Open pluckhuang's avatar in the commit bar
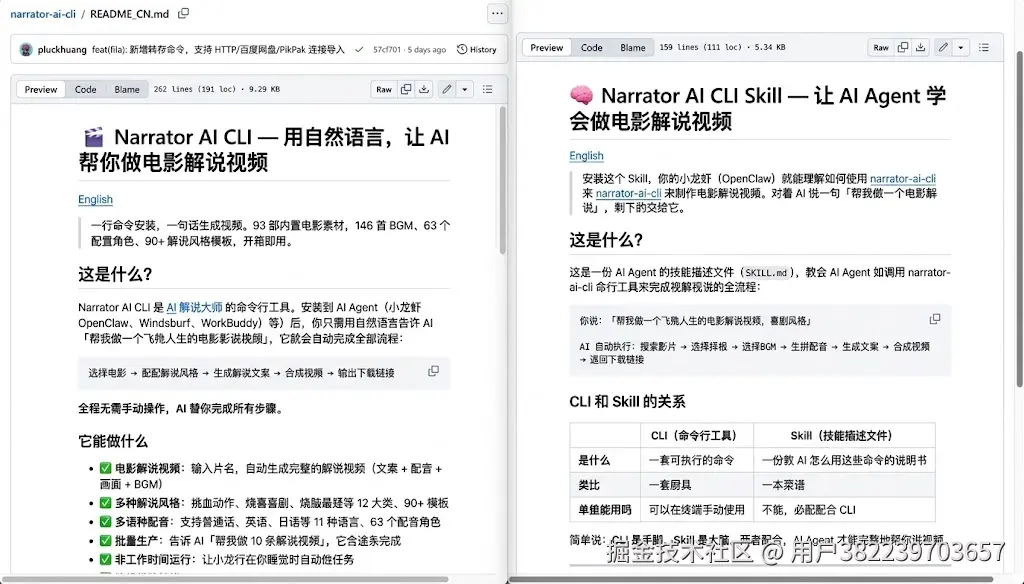 (x=26, y=50)
